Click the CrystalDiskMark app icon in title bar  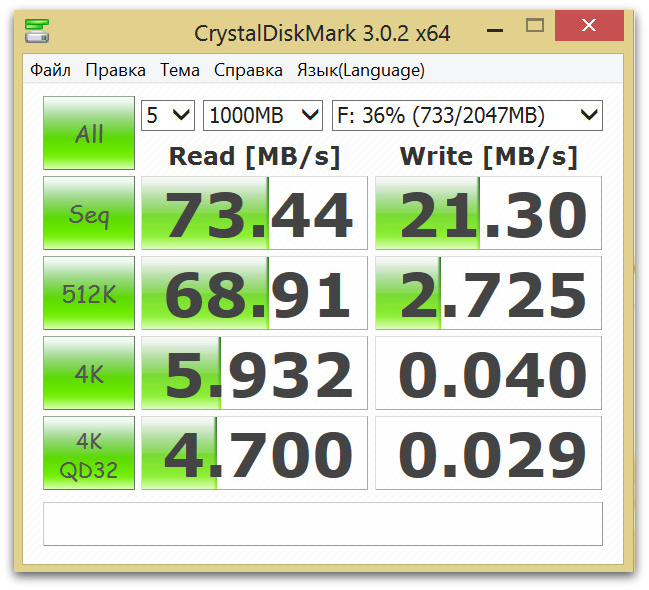37,31
